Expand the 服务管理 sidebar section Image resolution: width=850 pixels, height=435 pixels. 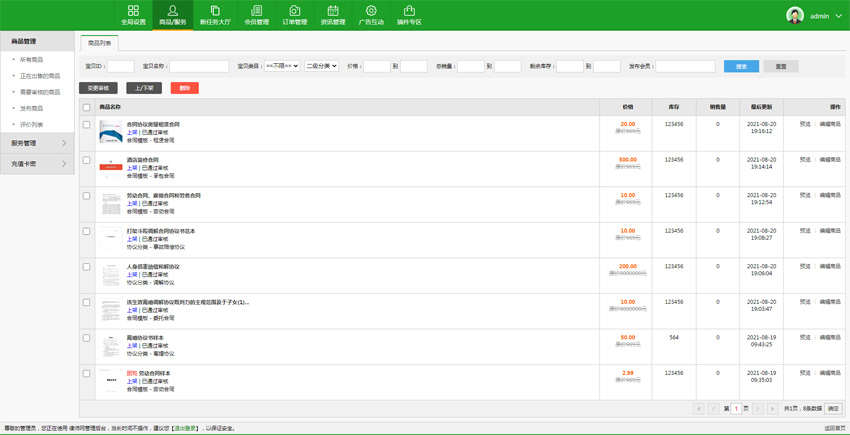[x=37, y=143]
